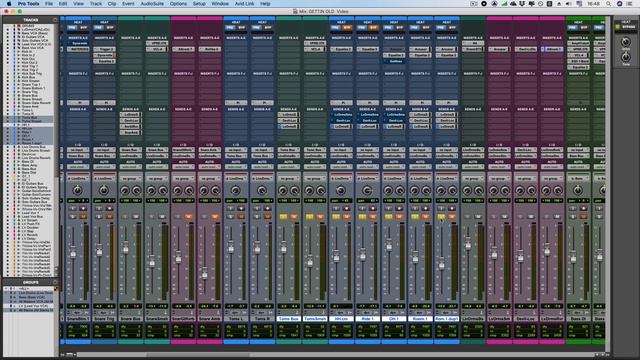
Task: Click input monitor button on SnareBtm 1
Action: pyautogui.click(x=73, y=209)
